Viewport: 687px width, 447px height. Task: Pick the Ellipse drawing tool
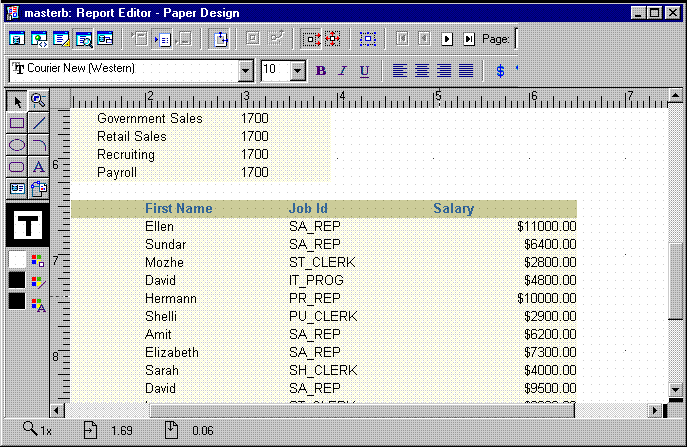click(x=17, y=145)
